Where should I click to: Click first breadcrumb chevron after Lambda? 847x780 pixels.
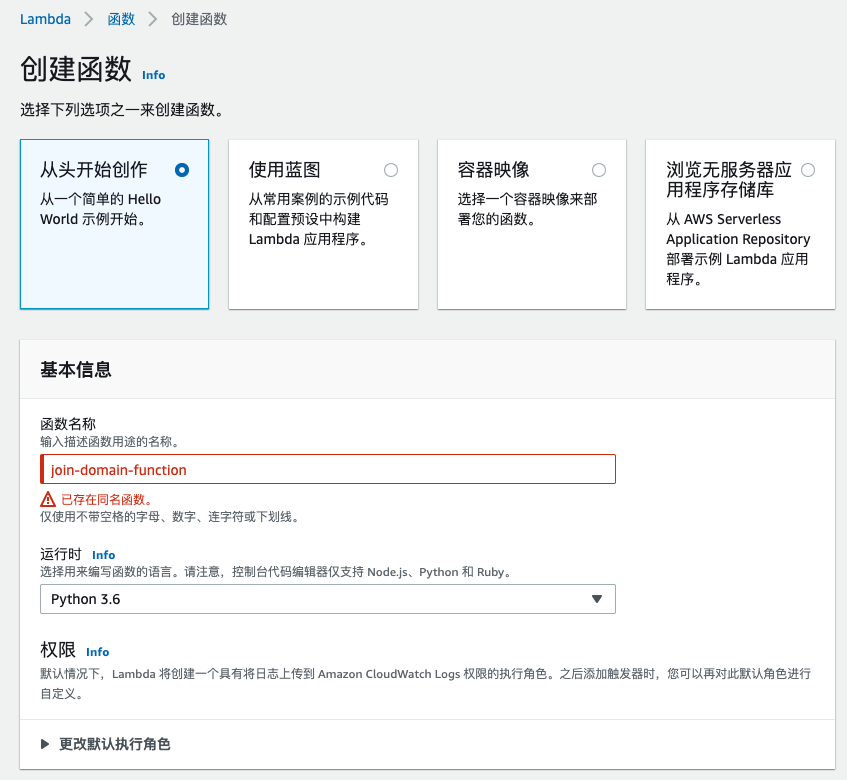(x=89, y=19)
